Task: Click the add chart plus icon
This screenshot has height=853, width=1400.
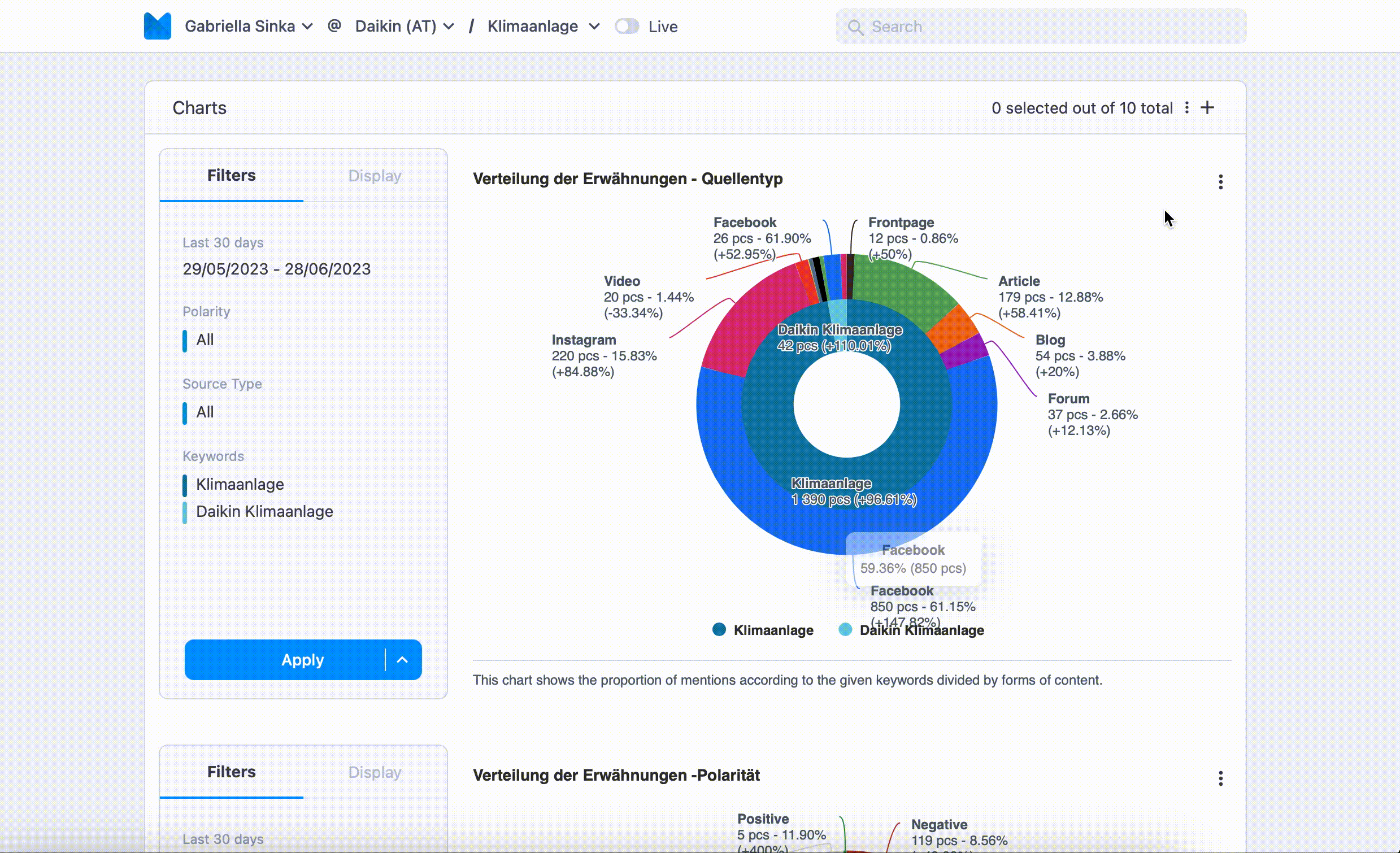Action: tap(1208, 108)
